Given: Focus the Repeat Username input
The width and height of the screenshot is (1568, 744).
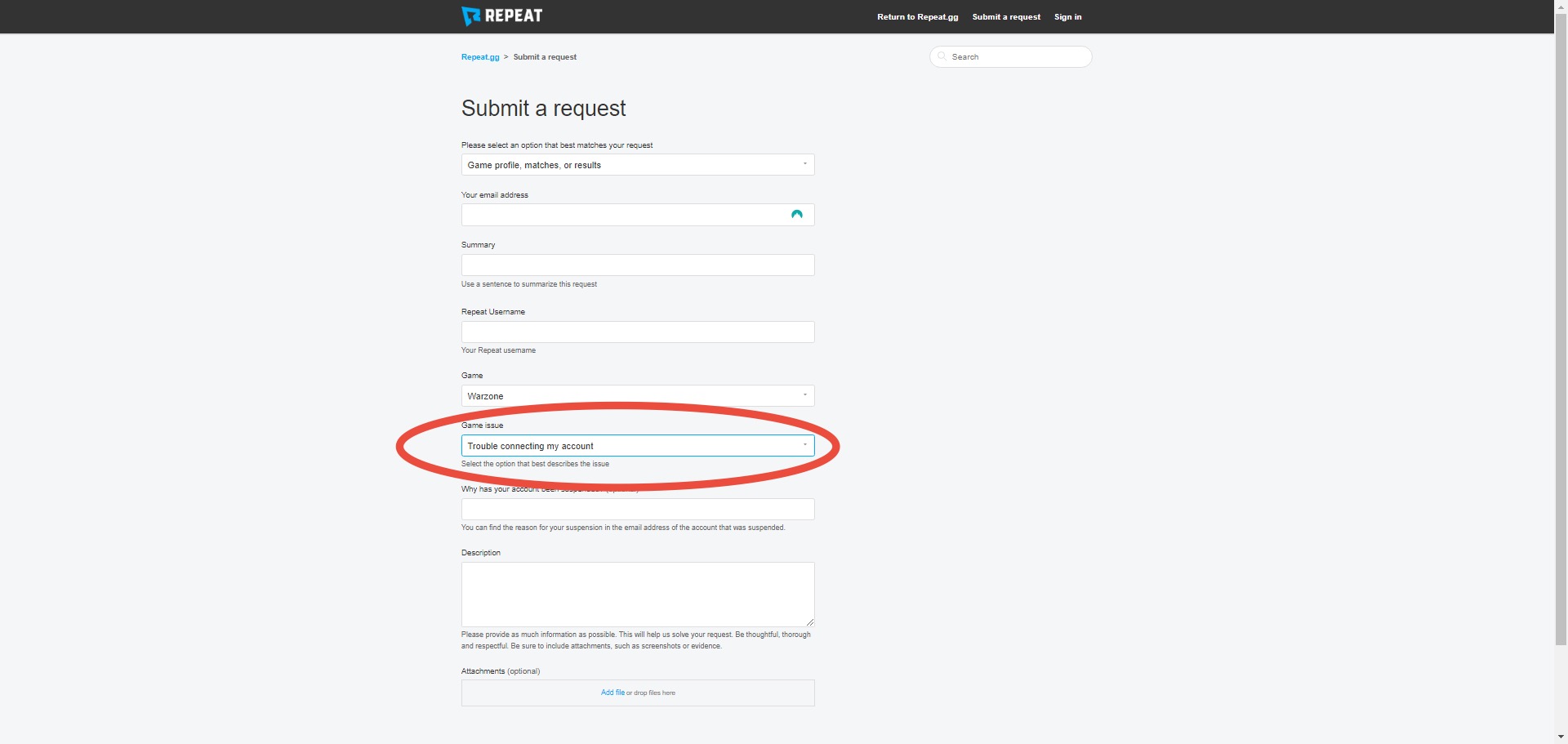Looking at the screenshot, I should [637, 332].
